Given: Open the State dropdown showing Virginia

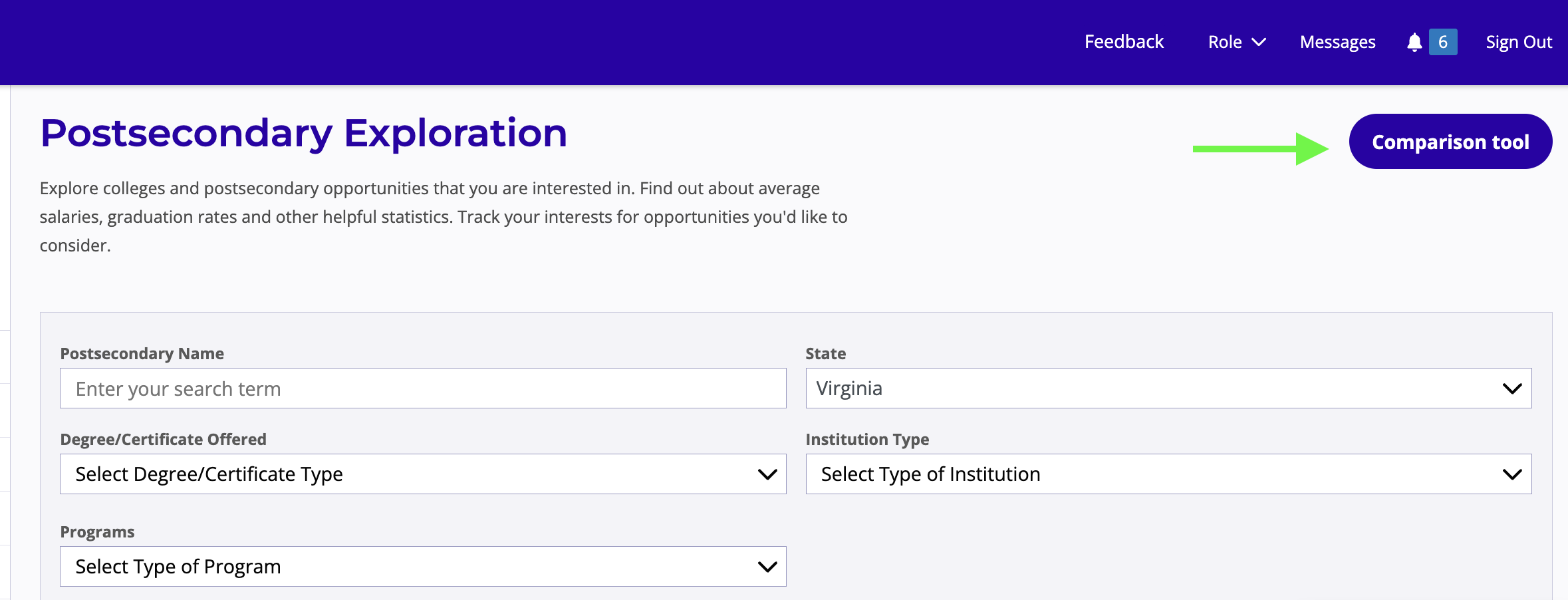Looking at the screenshot, I should (1168, 388).
